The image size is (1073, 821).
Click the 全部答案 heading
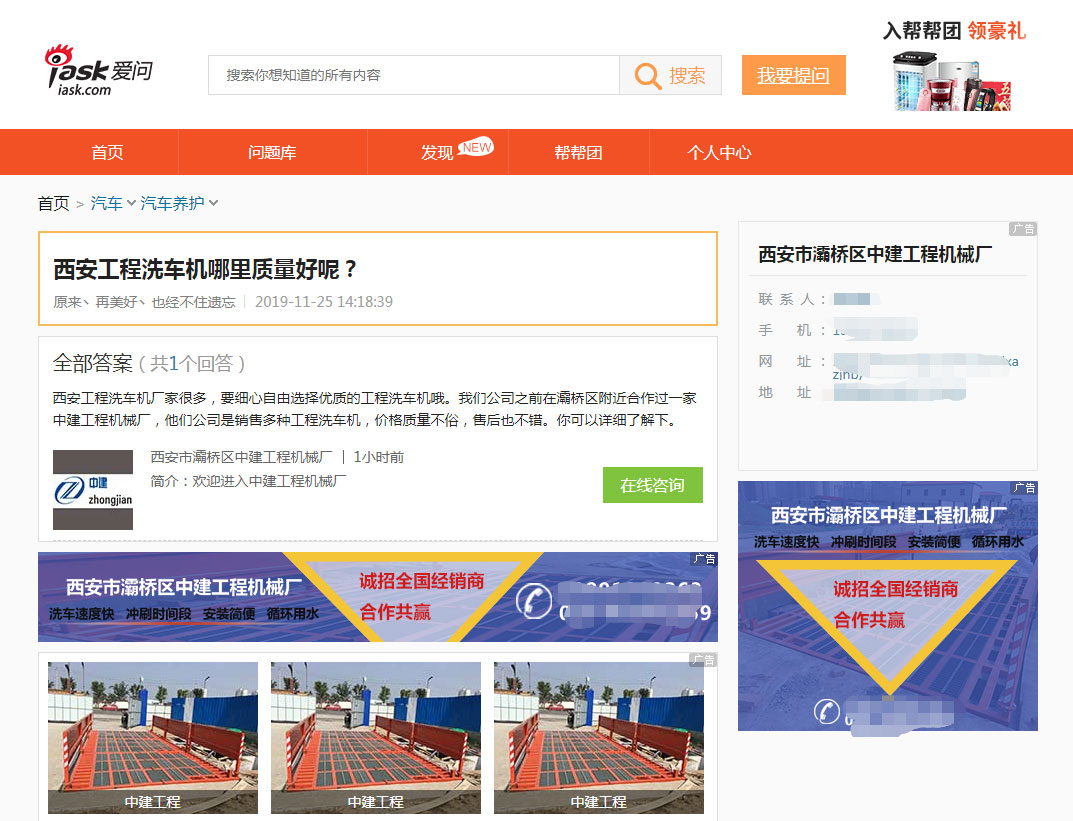[92, 363]
